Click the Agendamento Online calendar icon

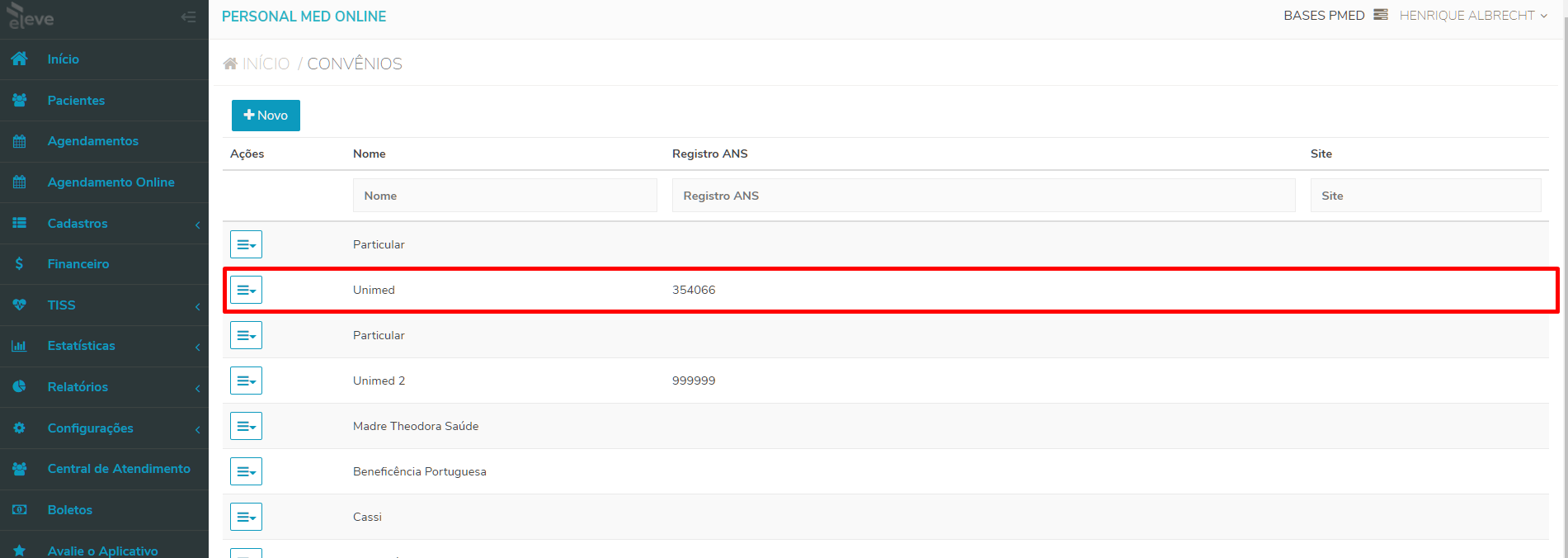coord(19,182)
